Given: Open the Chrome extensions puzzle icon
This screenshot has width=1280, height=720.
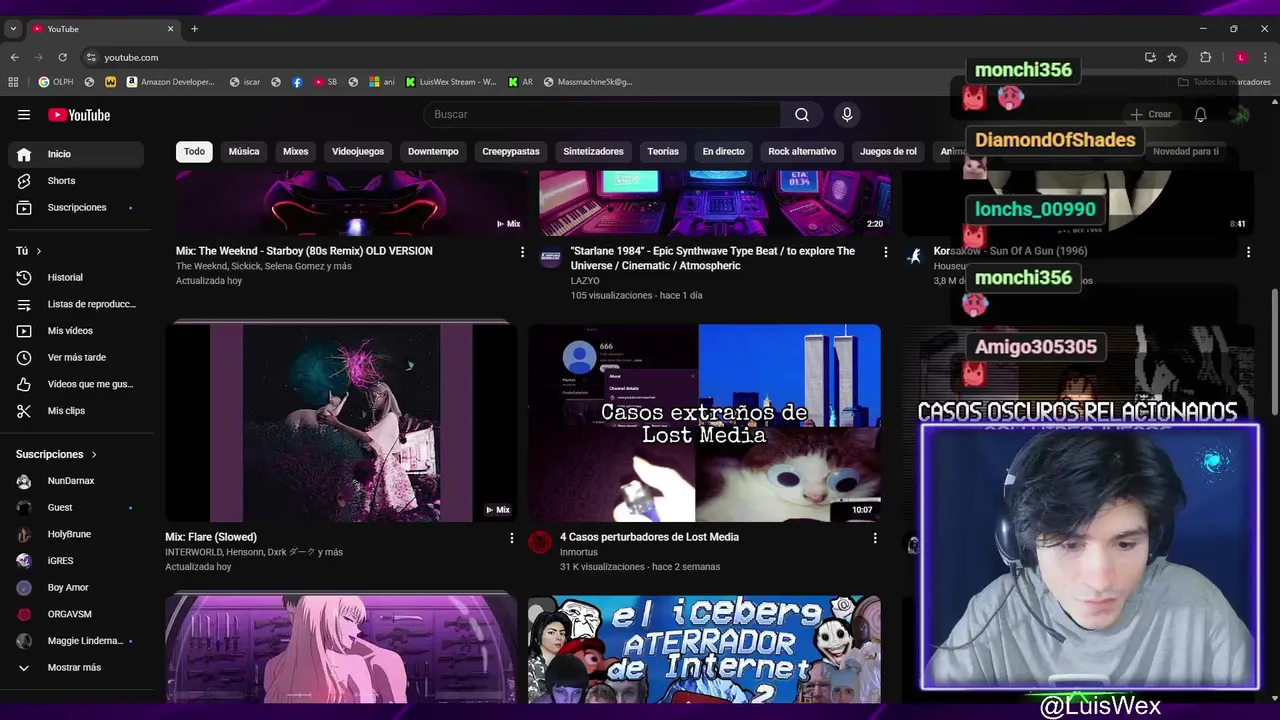Looking at the screenshot, I should (x=1205, y=57).
